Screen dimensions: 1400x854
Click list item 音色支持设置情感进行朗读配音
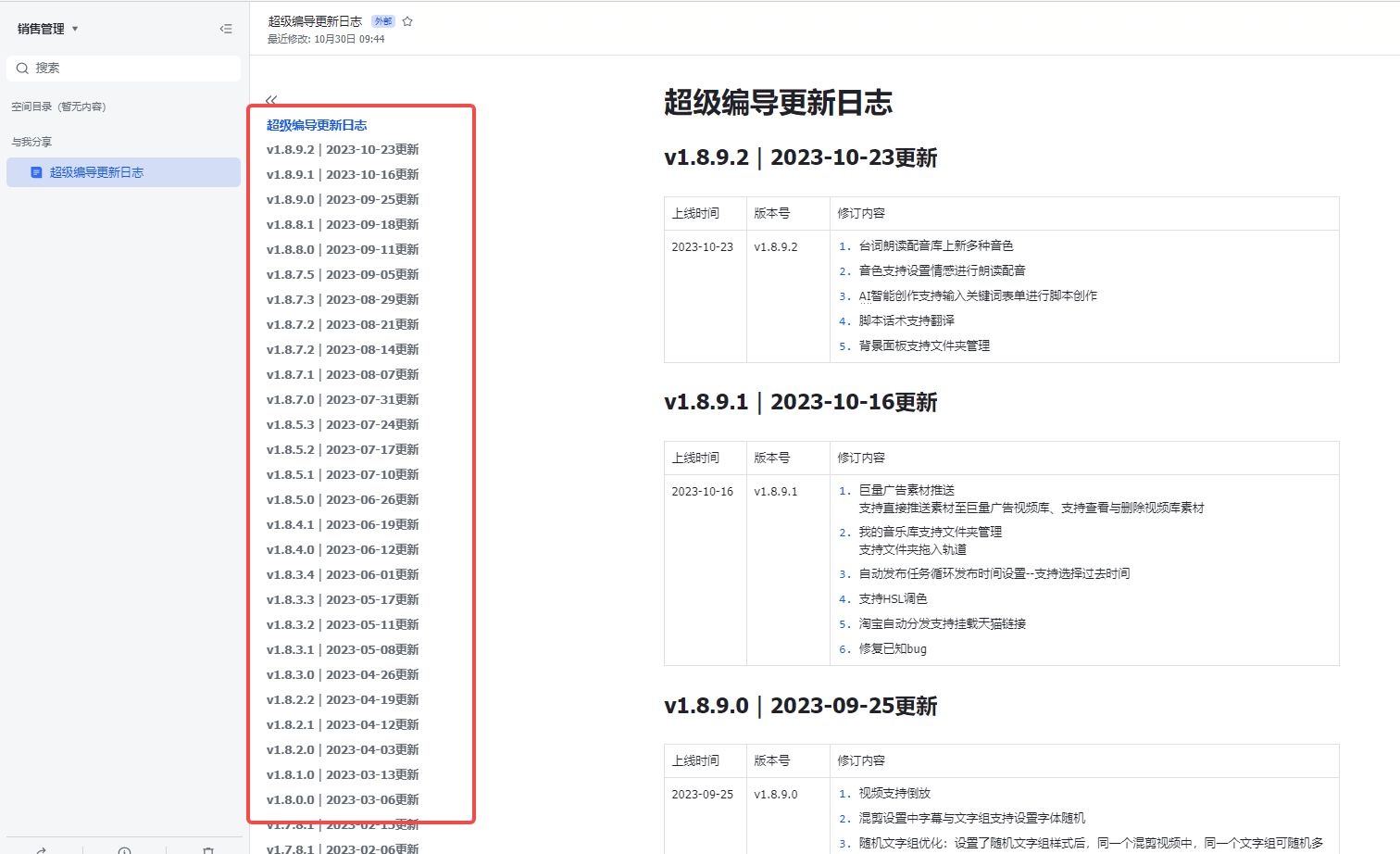(x=942, y=270)
